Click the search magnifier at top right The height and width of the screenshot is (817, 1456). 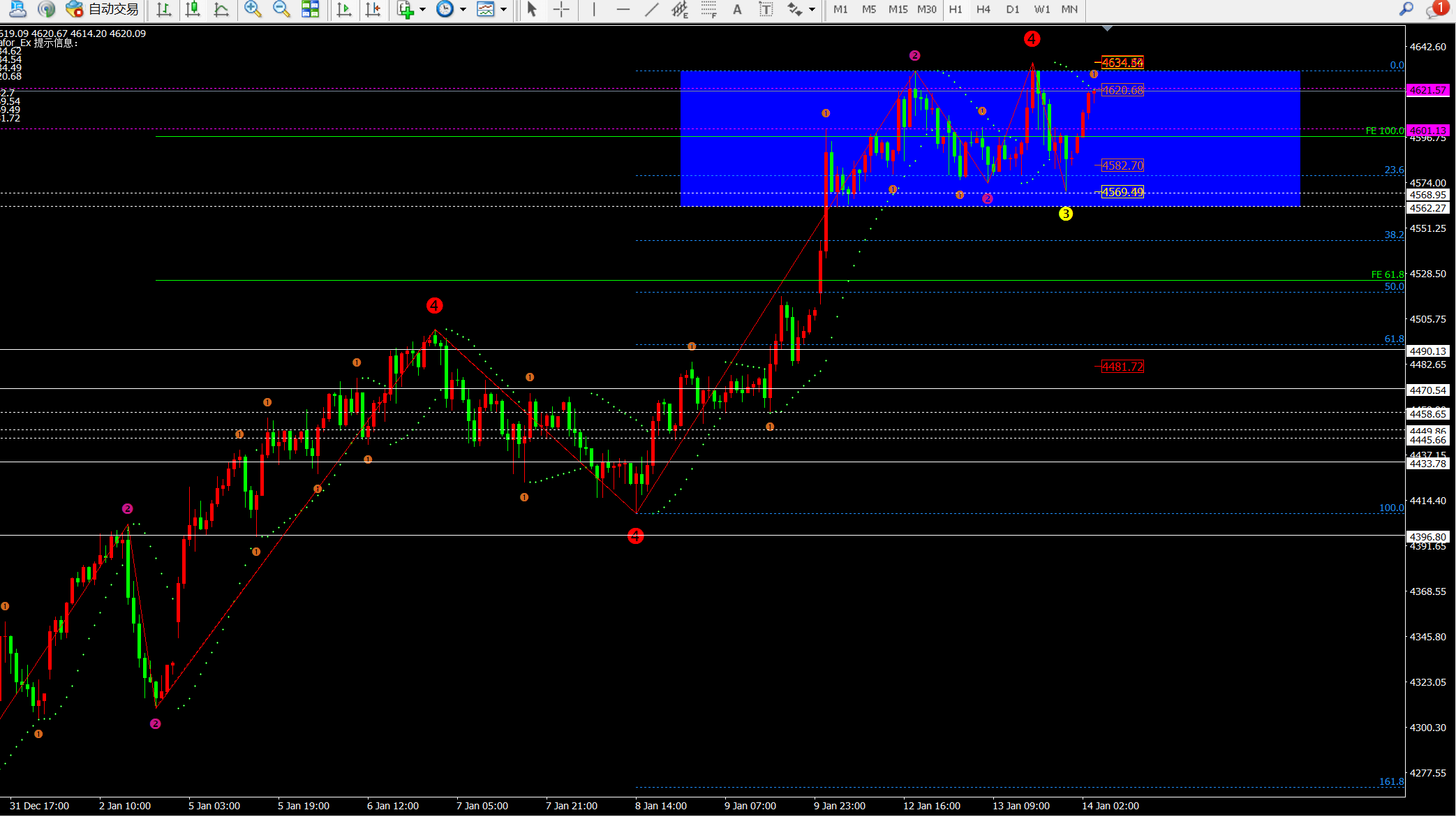click(1406, 9)
